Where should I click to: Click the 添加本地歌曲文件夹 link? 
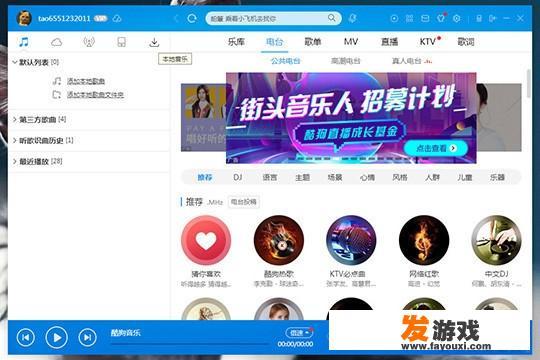click(95, 94)
